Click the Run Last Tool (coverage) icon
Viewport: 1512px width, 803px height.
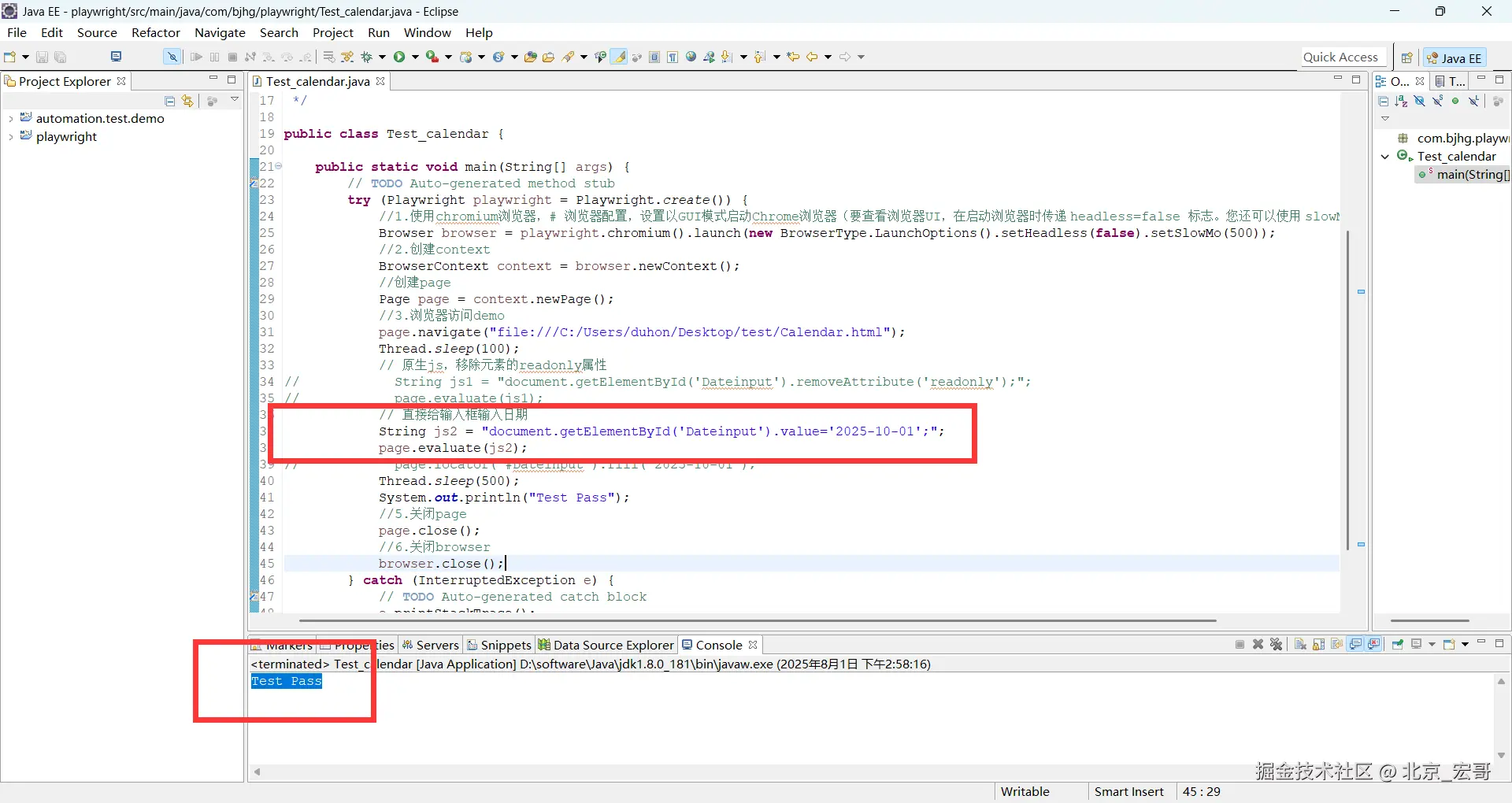(x=432, y=57)
